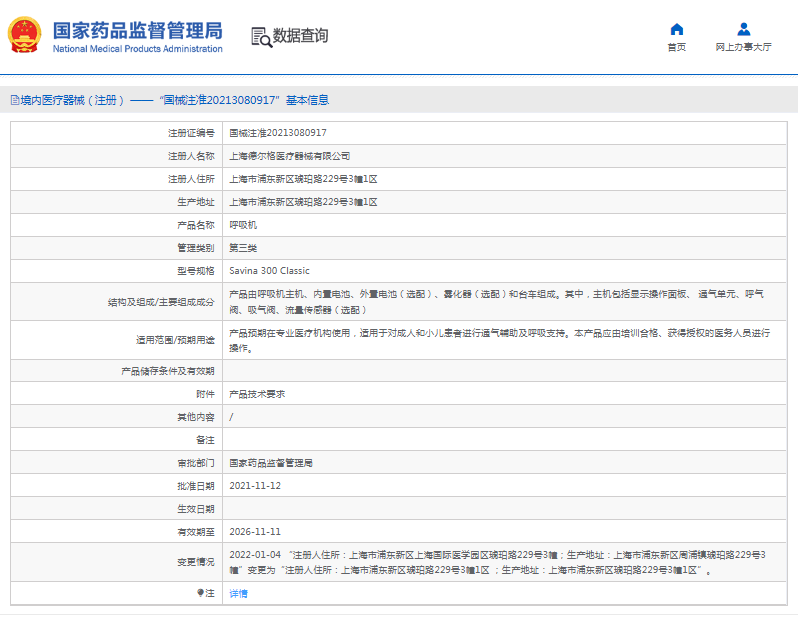Click 国家药品监督管理局 site title
The image size is (798, 617).
pos(137,31)
